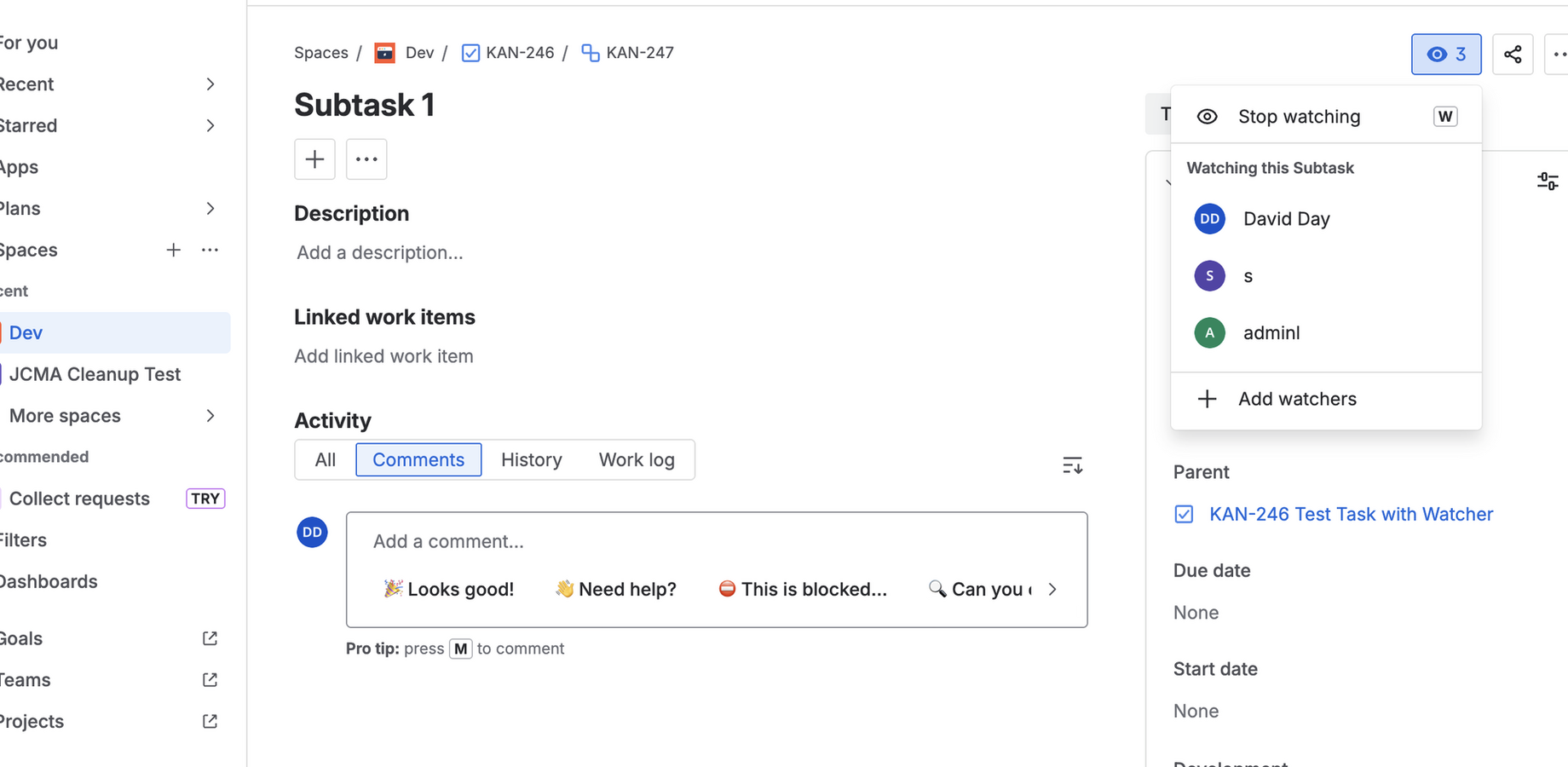
Task: Select Stop watching in the watchers popup
Action: 1299,116
